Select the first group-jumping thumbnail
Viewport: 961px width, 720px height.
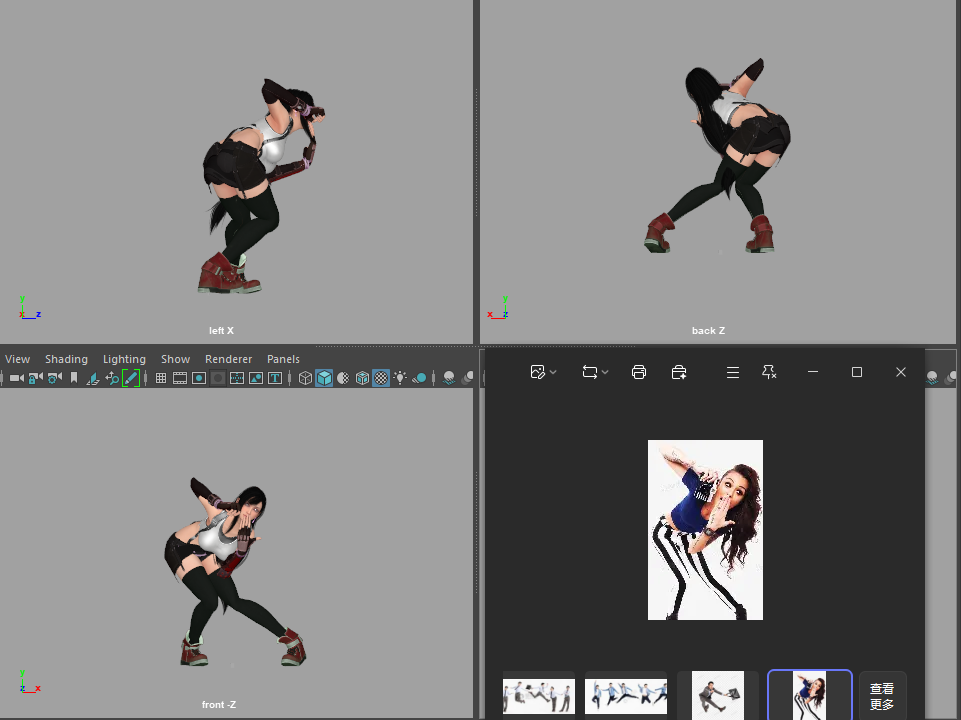(x=539, y=696)
